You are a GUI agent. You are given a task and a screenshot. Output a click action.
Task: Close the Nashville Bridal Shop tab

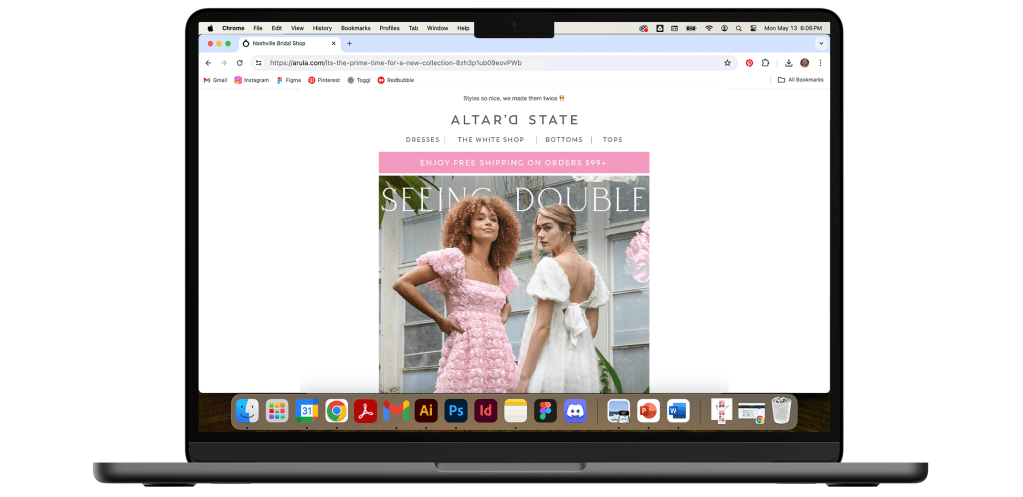333,44
